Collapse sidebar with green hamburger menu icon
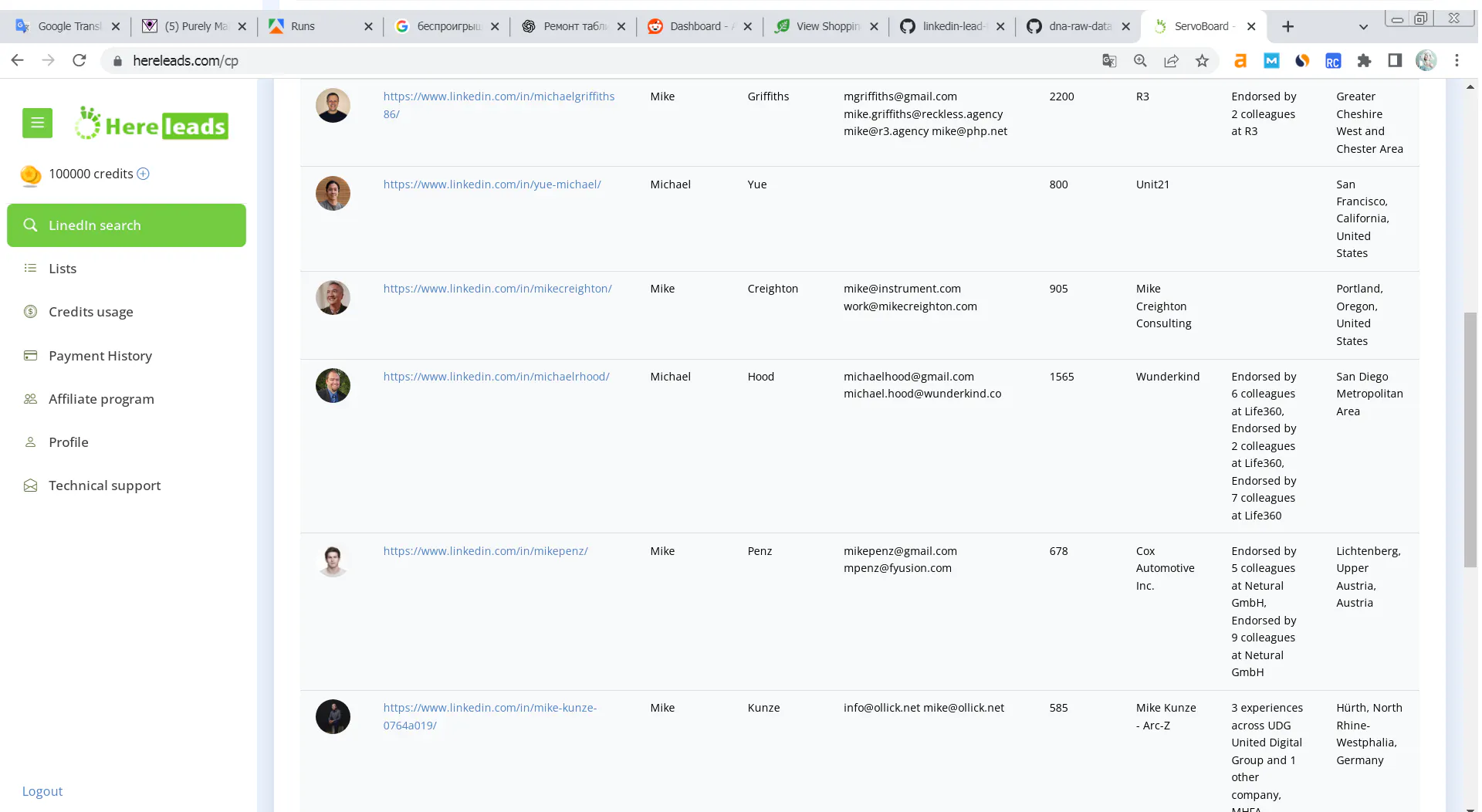The image size is (1482, 812). pyautogui.click(x=37, y=123)
